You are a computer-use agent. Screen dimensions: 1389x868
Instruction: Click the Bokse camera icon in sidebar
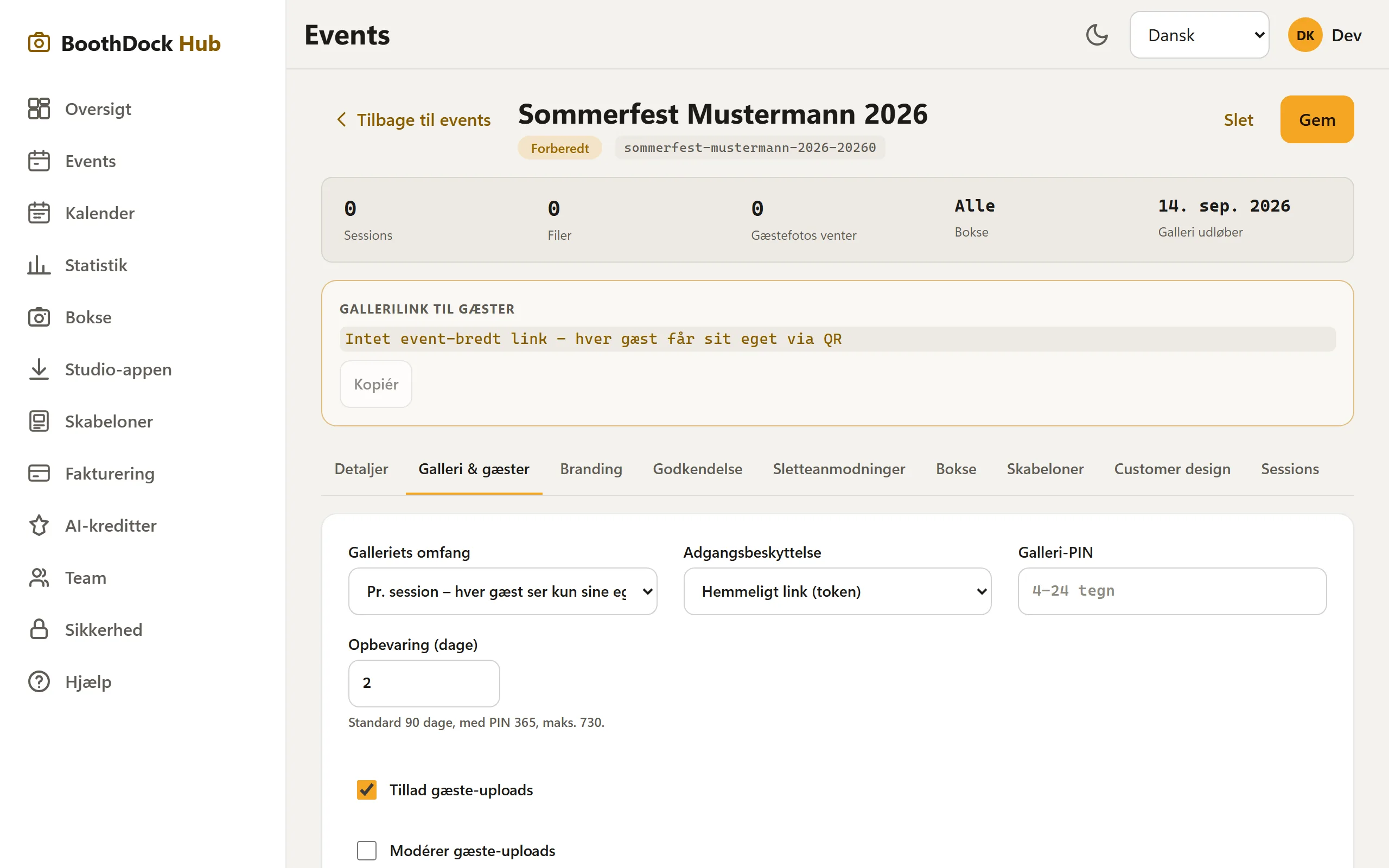coord(39,317)
